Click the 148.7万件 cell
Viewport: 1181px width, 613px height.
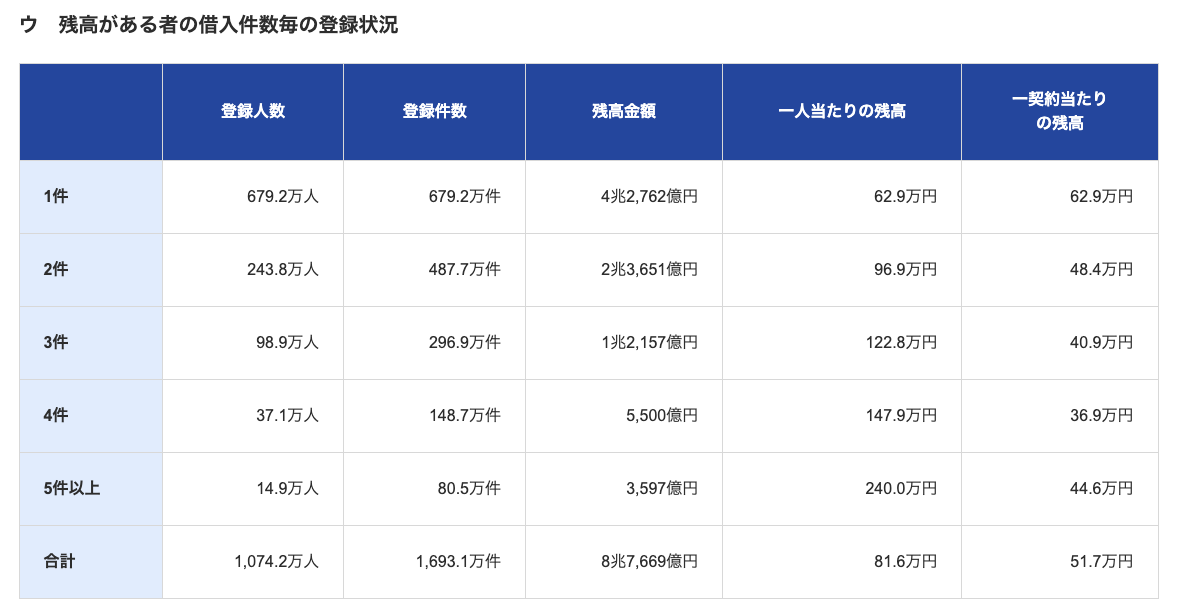pyautogui.click(x=435, y=416)
